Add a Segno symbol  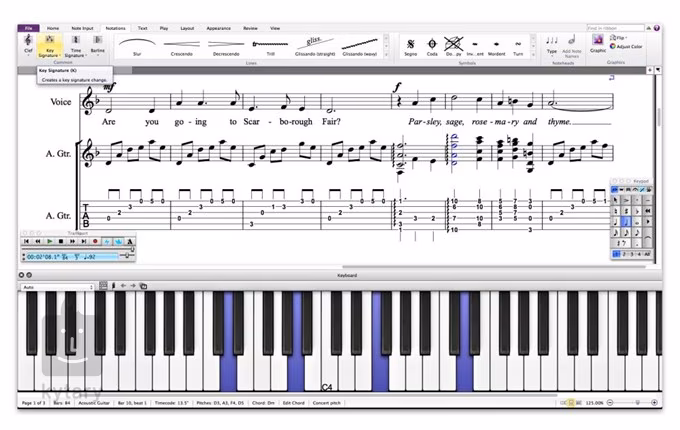click(x=410, y=46)
